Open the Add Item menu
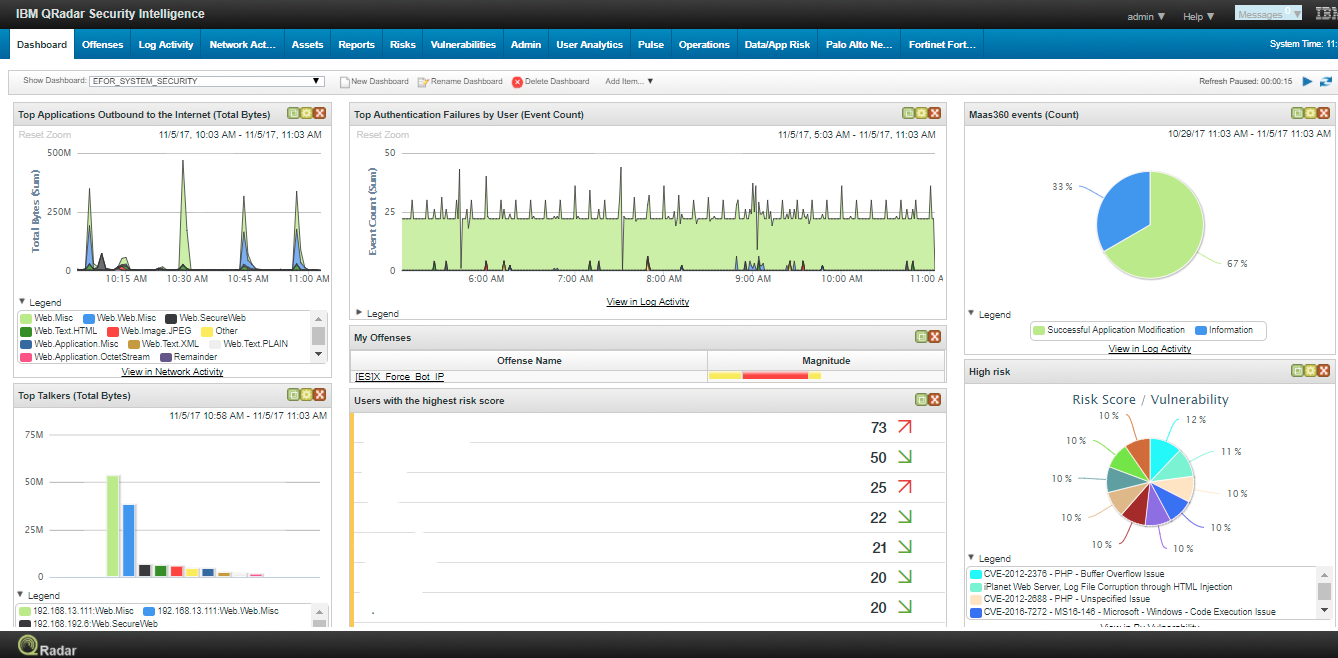The image size is (1338, 658). click(x=629, y=81)
